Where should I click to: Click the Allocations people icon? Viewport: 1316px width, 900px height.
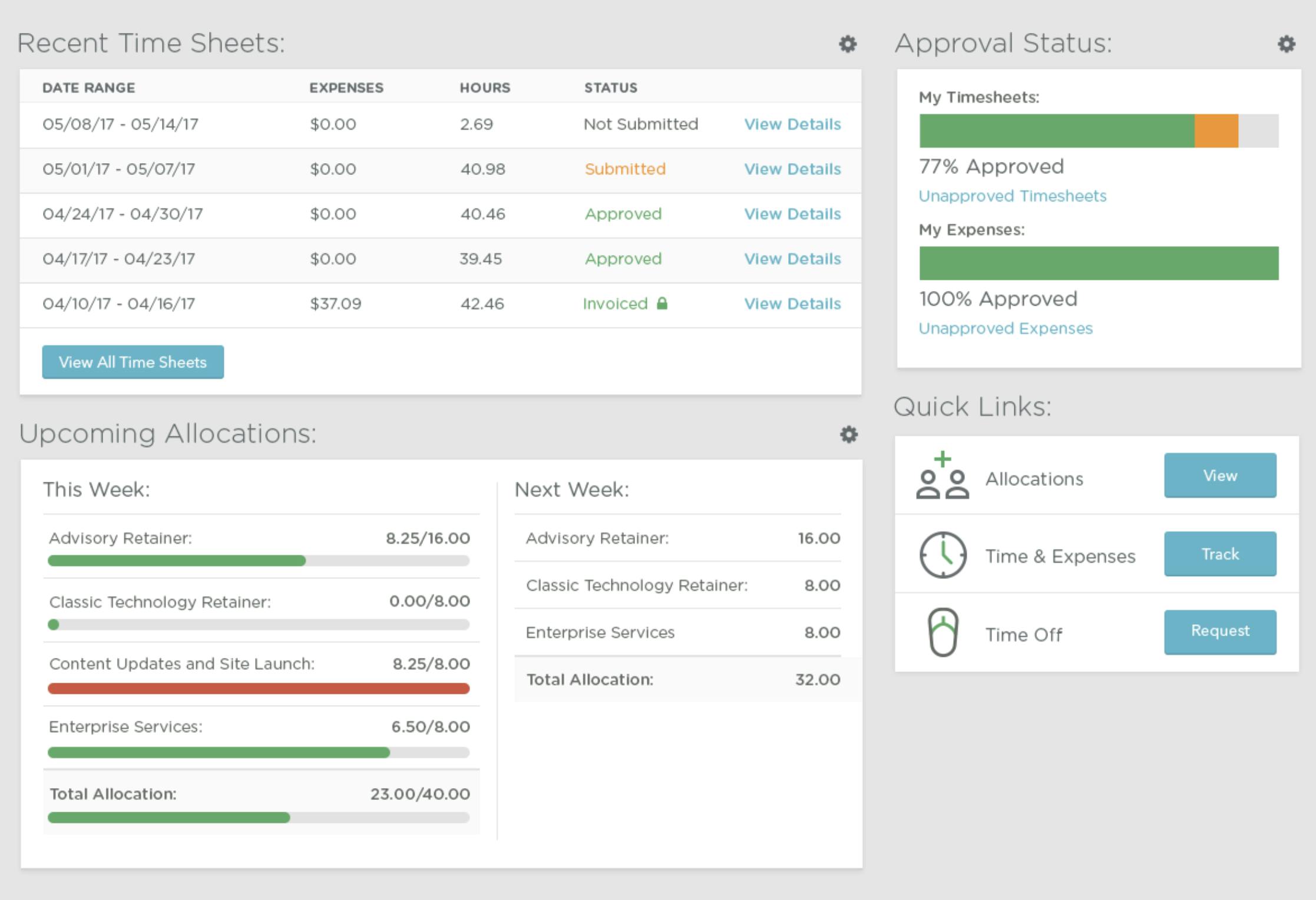[x=943, y=475]
